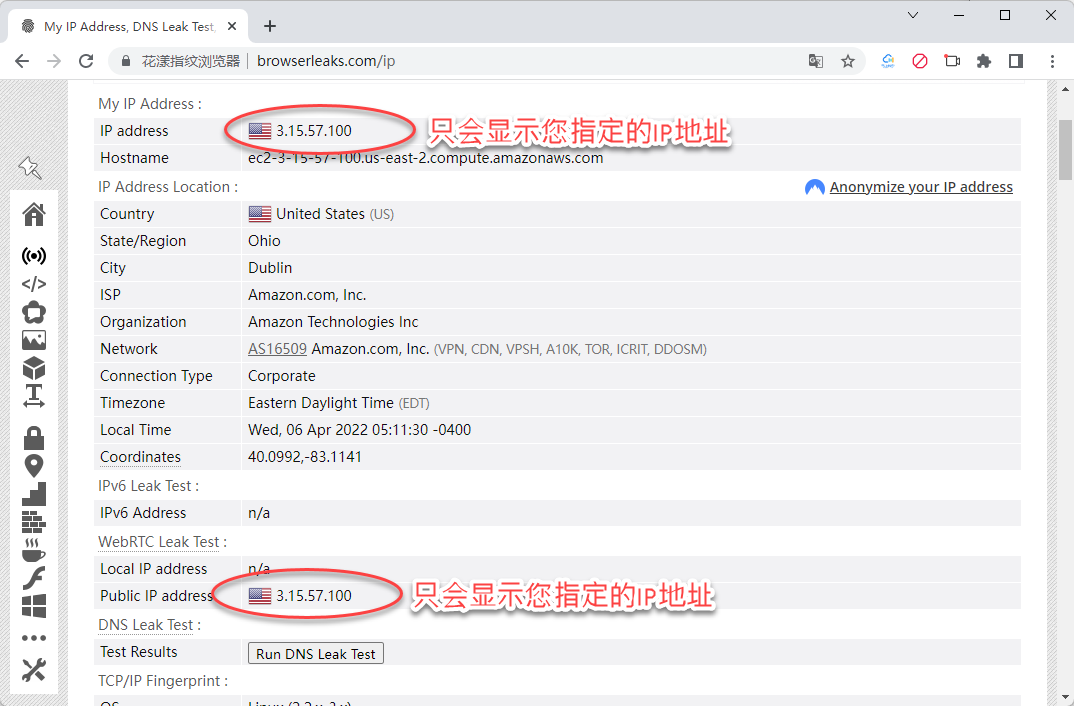Open the Geolocation API map-pin icon
Screen dimensions: 1074x706
[x=34, y=466]
